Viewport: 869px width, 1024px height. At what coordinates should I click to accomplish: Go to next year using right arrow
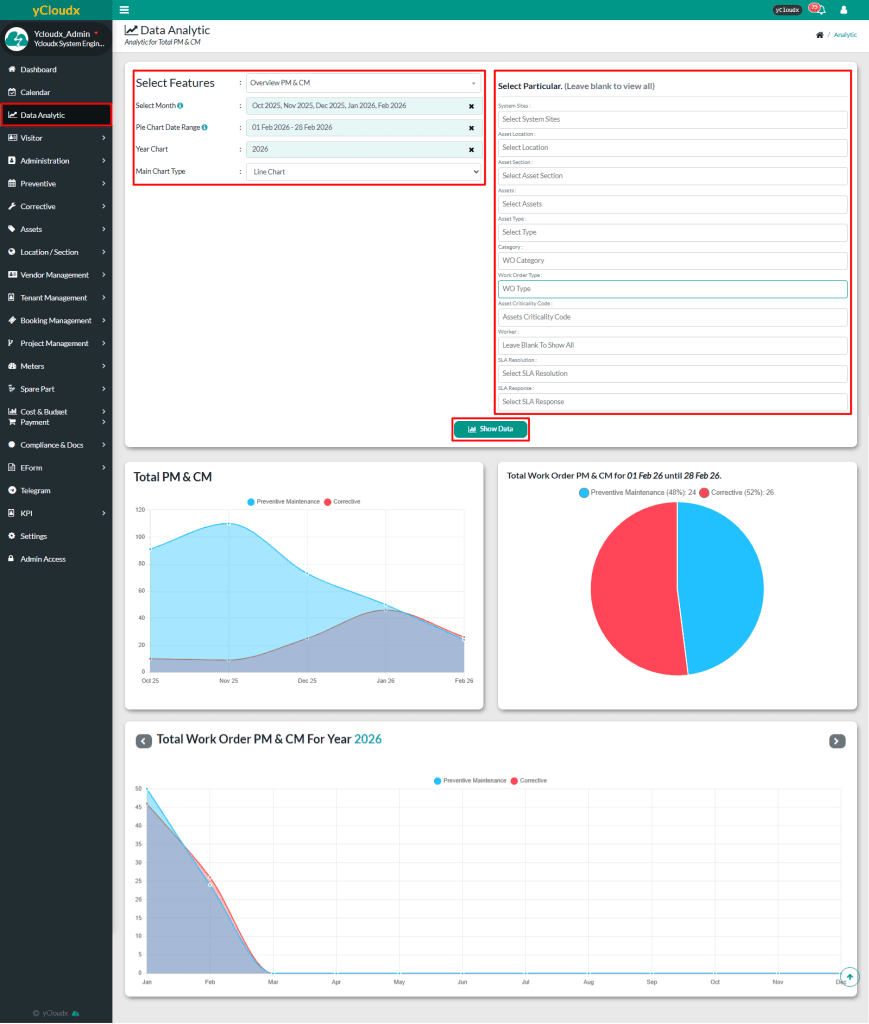[x=837, y=741]
